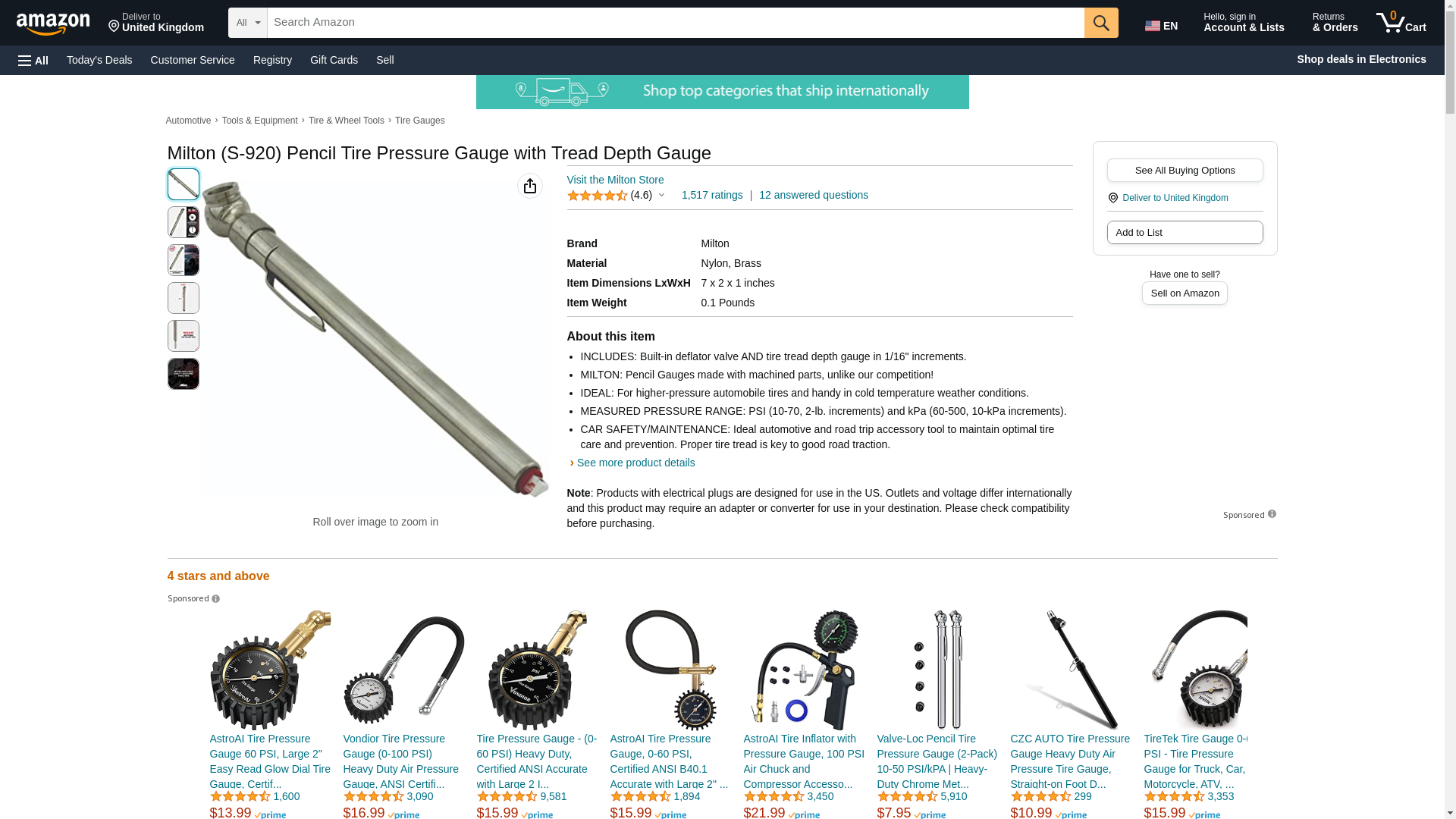This screenshot has width=1456, height=819.
Task: Open Gift Cards navigation item
Action: click(x=334, y=60)
